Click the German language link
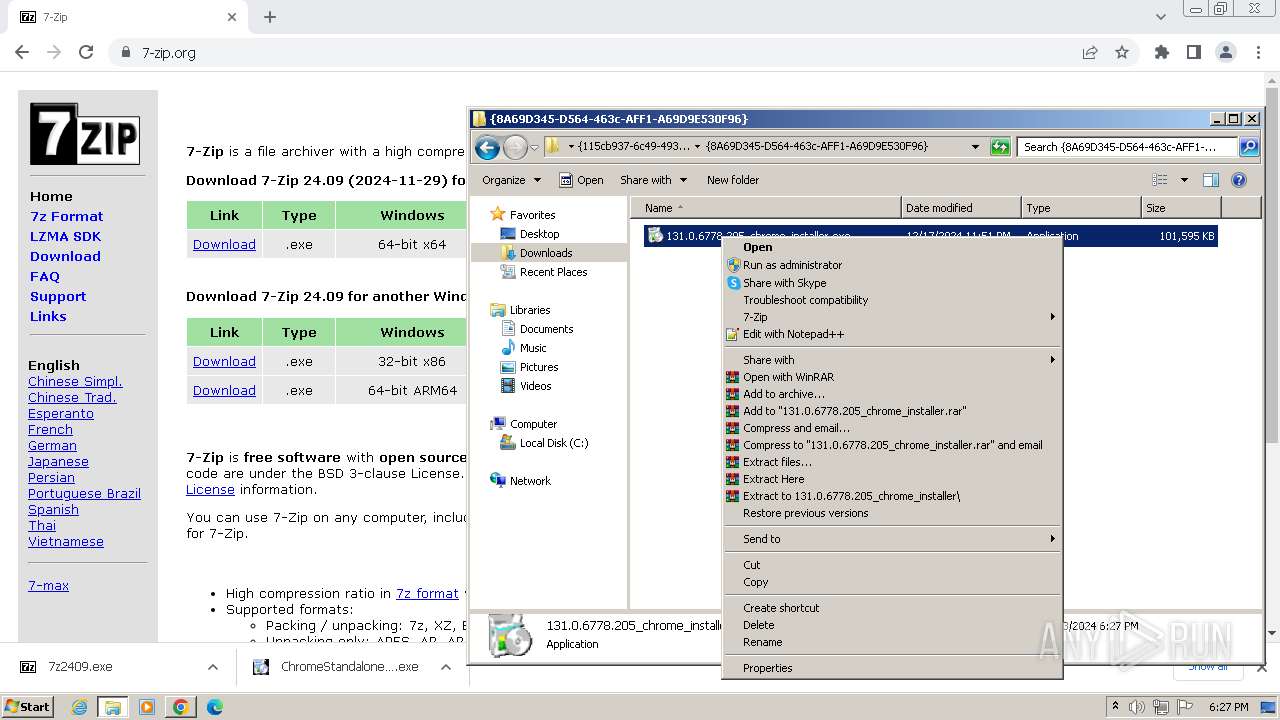The height and width of the screenshot is (720, 1280). (x=52, y=445)
